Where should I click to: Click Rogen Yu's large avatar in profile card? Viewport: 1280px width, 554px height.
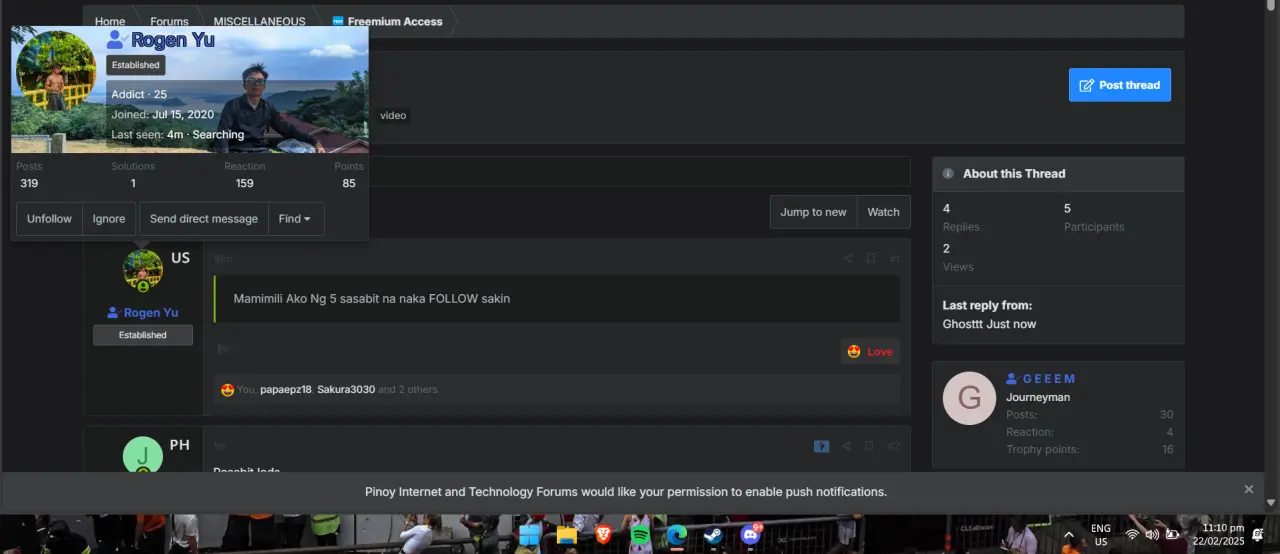[56, 71]
